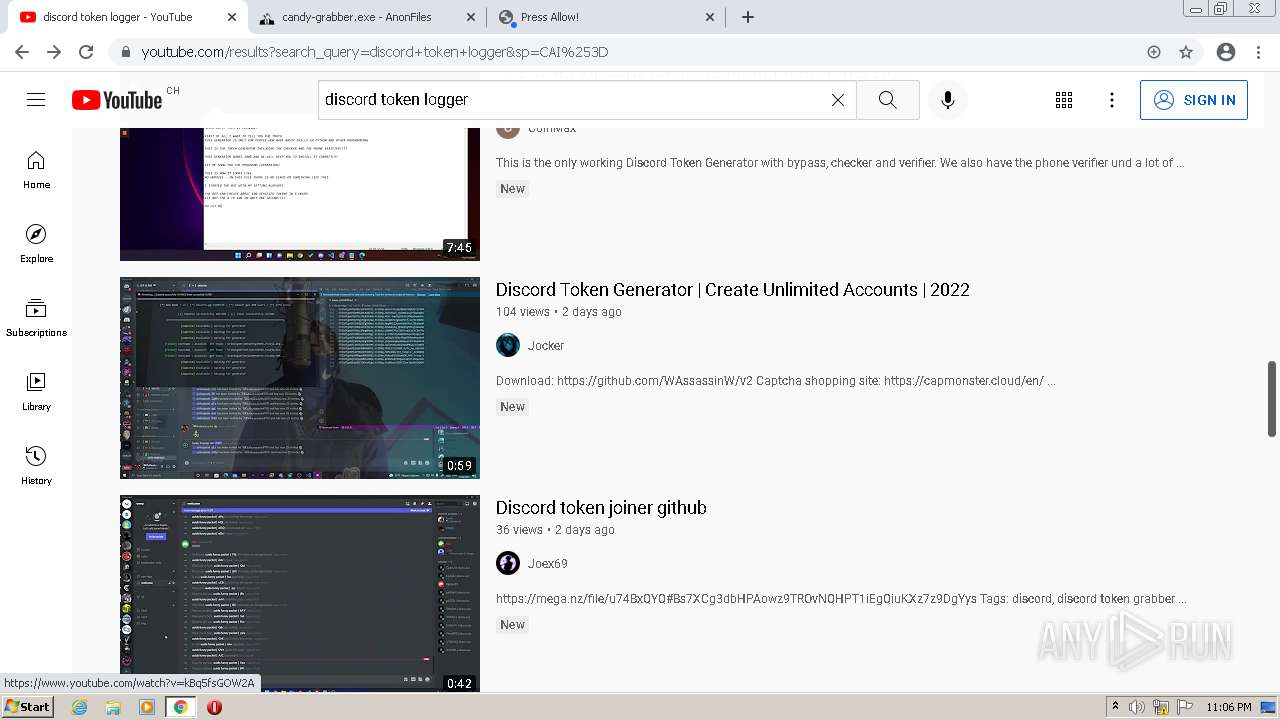This screenshot has width=1280, height=720.
Task: Open the Joex69 channel name link
Action: [x=548, y=563]
